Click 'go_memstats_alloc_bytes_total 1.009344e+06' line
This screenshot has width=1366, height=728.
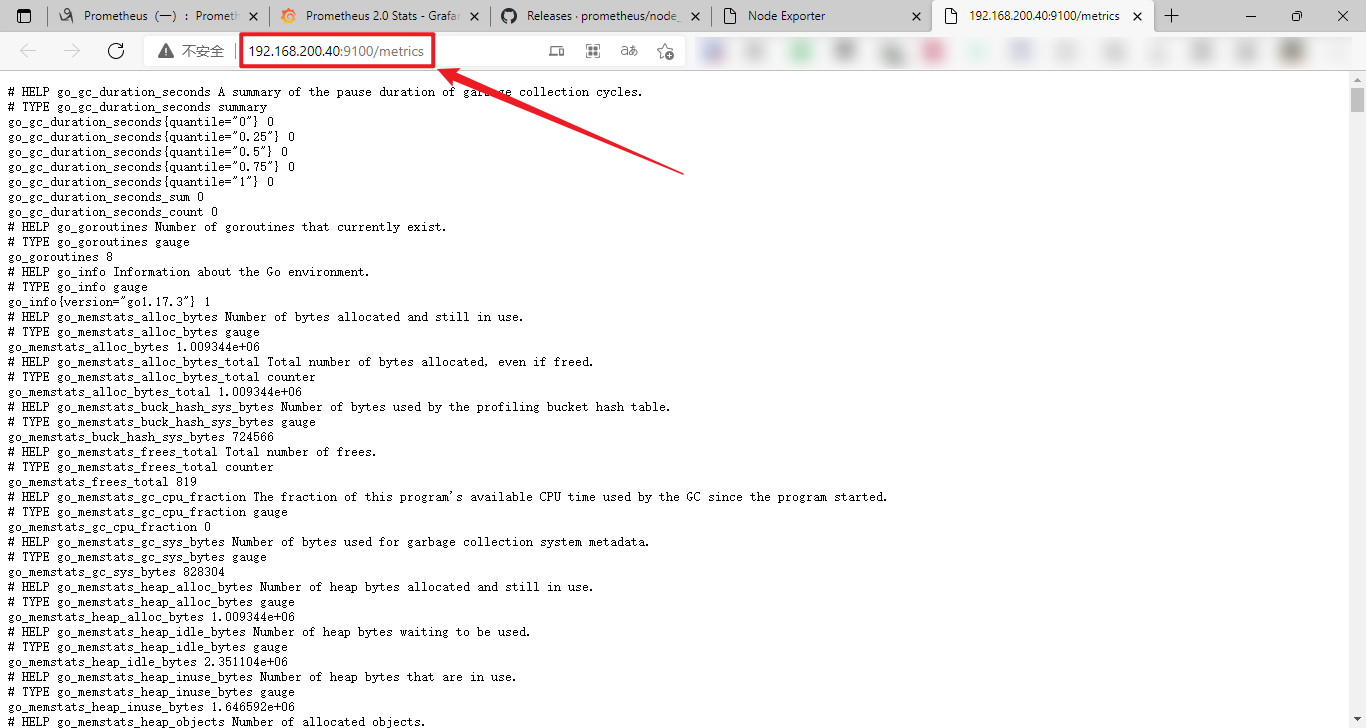pos(155,392)
